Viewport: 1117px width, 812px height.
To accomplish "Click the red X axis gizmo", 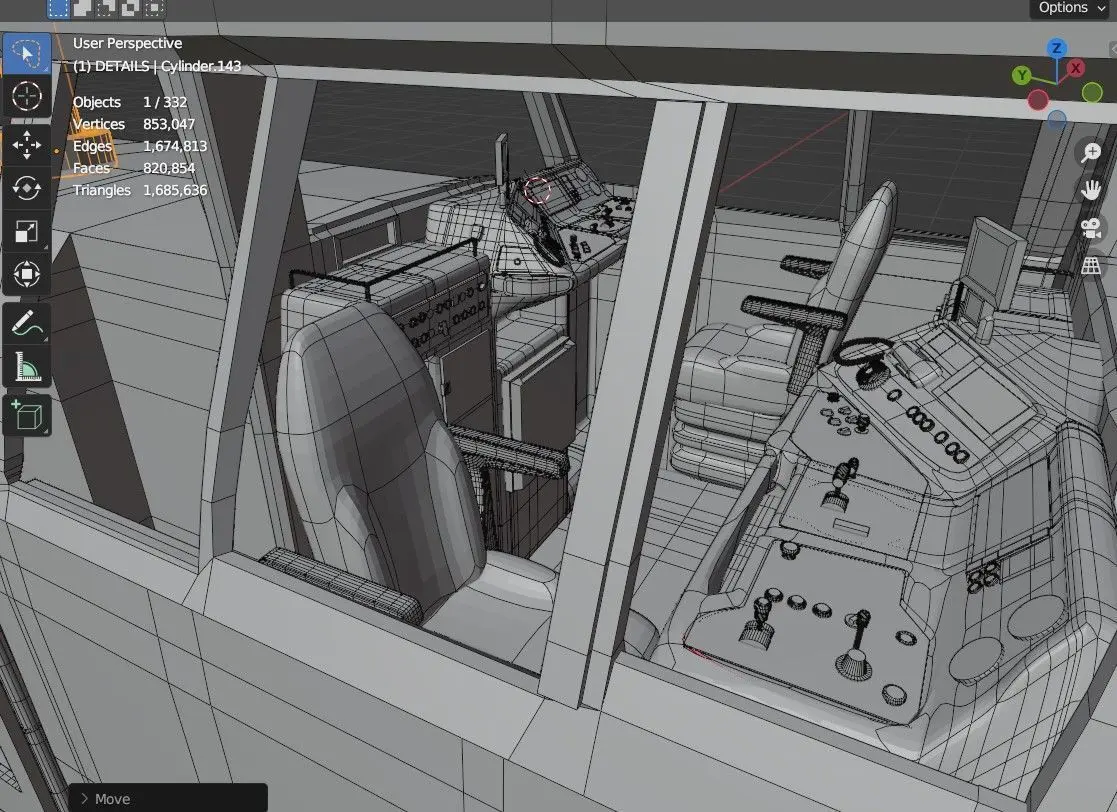I will (1076, 68).
